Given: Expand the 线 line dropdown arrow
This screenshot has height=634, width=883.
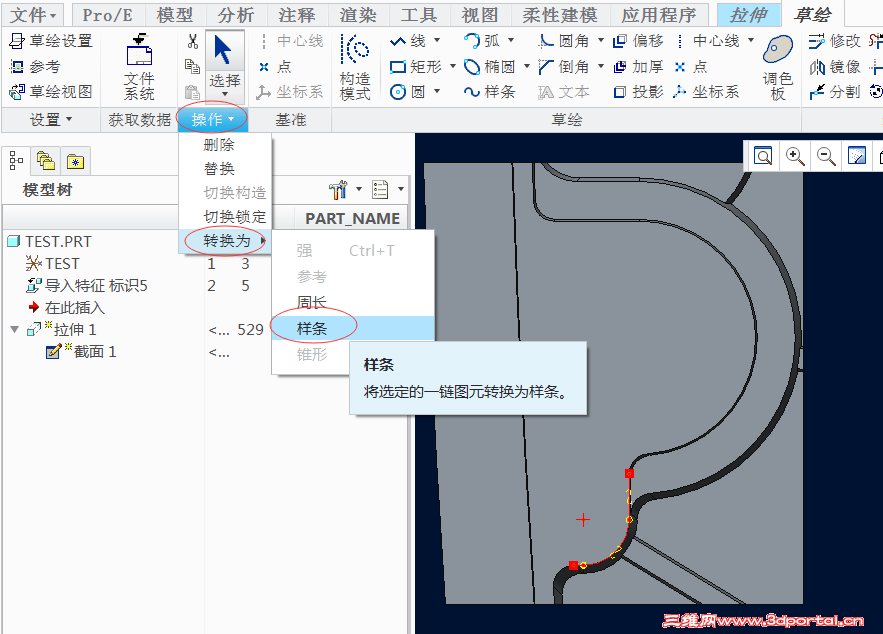Looking at the screenshot, I should [x=437, y=41].
